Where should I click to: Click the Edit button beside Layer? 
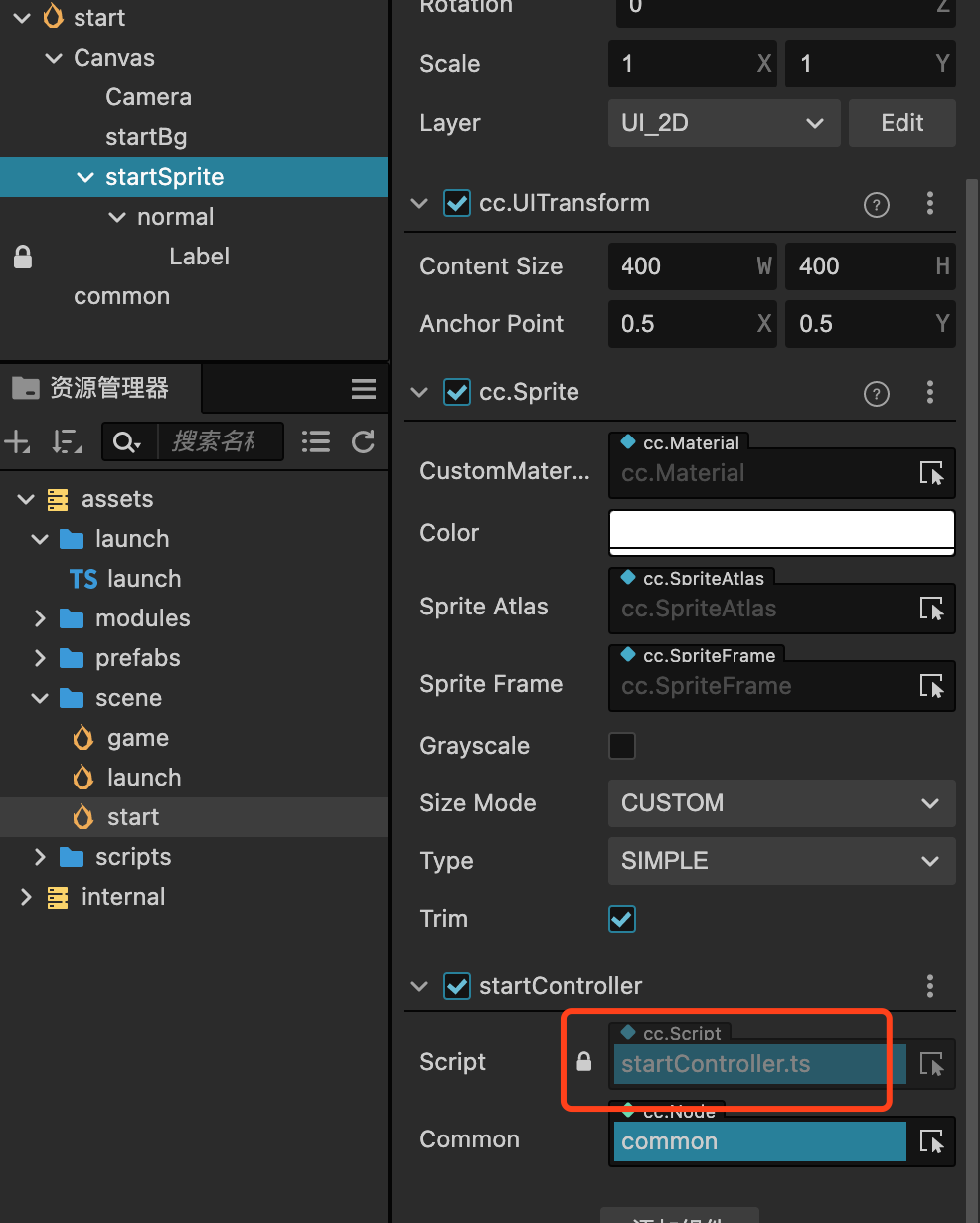(901, 123)
